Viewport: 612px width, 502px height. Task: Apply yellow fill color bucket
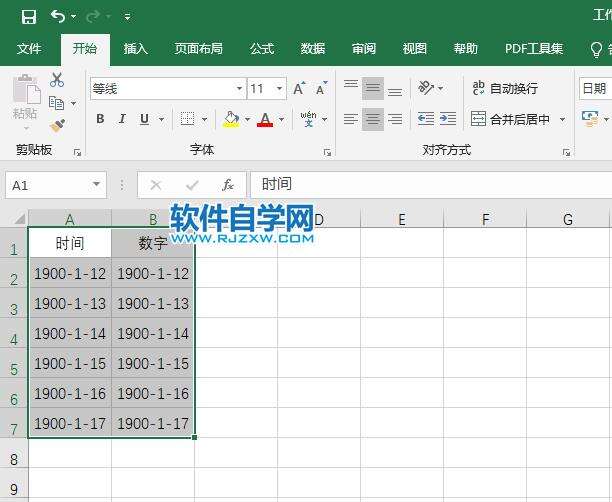[x=231, y=119]
